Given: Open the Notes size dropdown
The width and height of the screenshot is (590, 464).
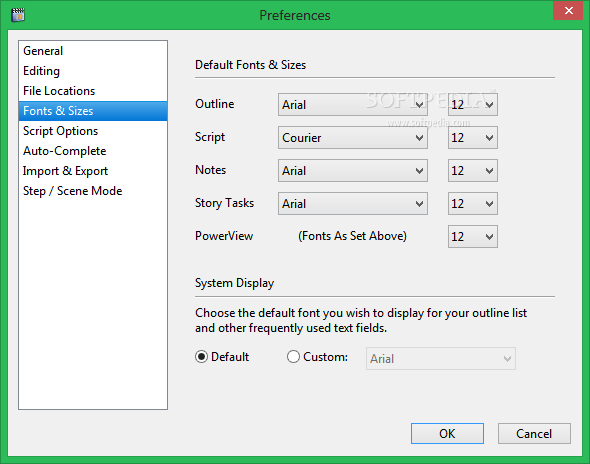Looking at the screenshot, I should pos(473,170).
